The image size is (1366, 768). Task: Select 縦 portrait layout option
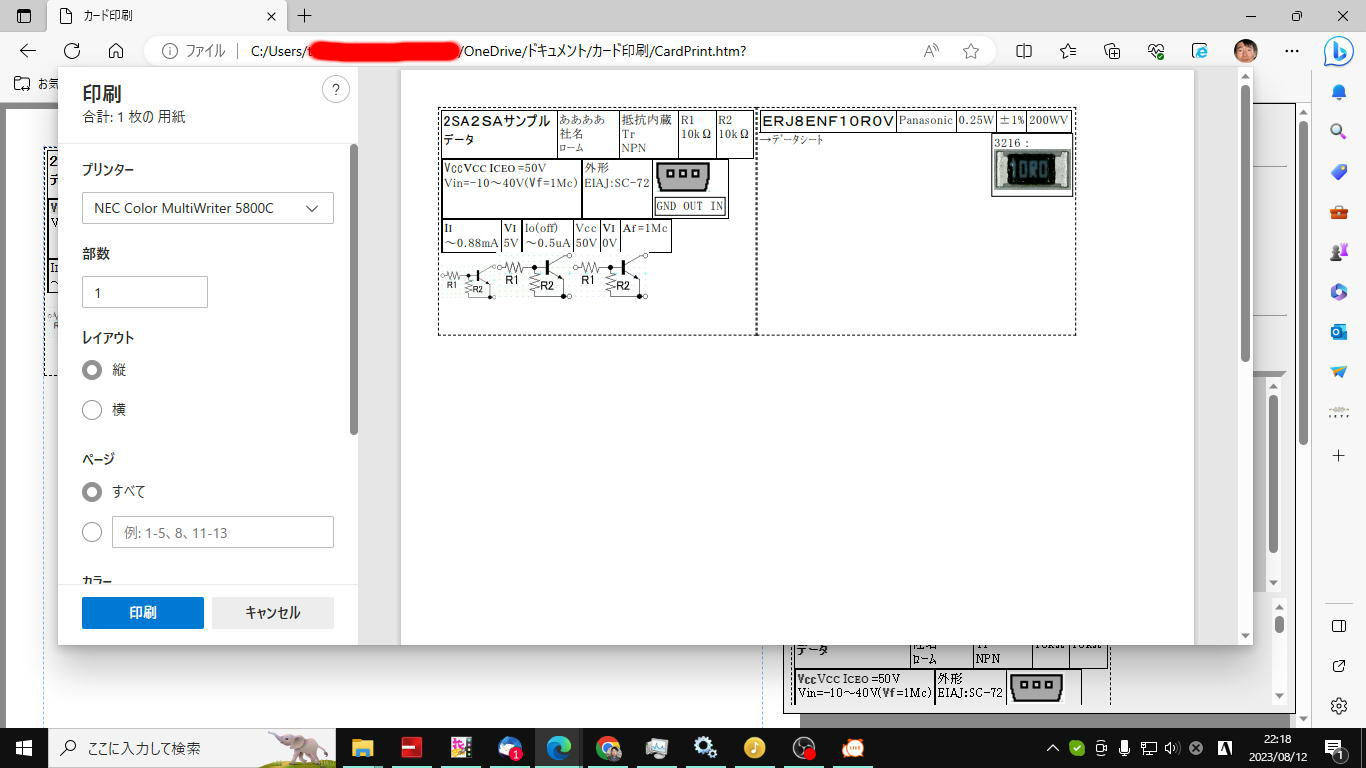tap(92, 370)
